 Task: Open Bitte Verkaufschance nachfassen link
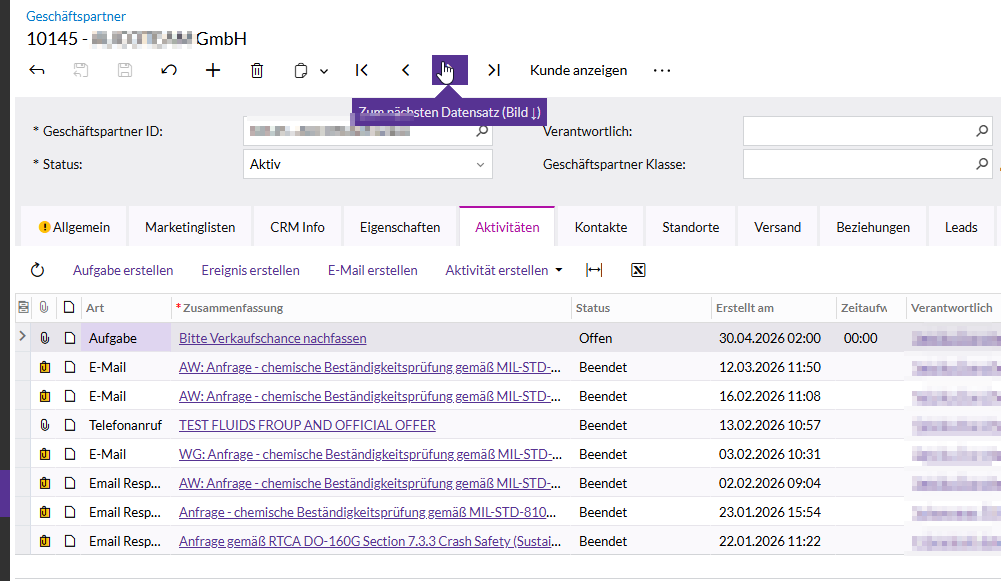coord(273,338)
